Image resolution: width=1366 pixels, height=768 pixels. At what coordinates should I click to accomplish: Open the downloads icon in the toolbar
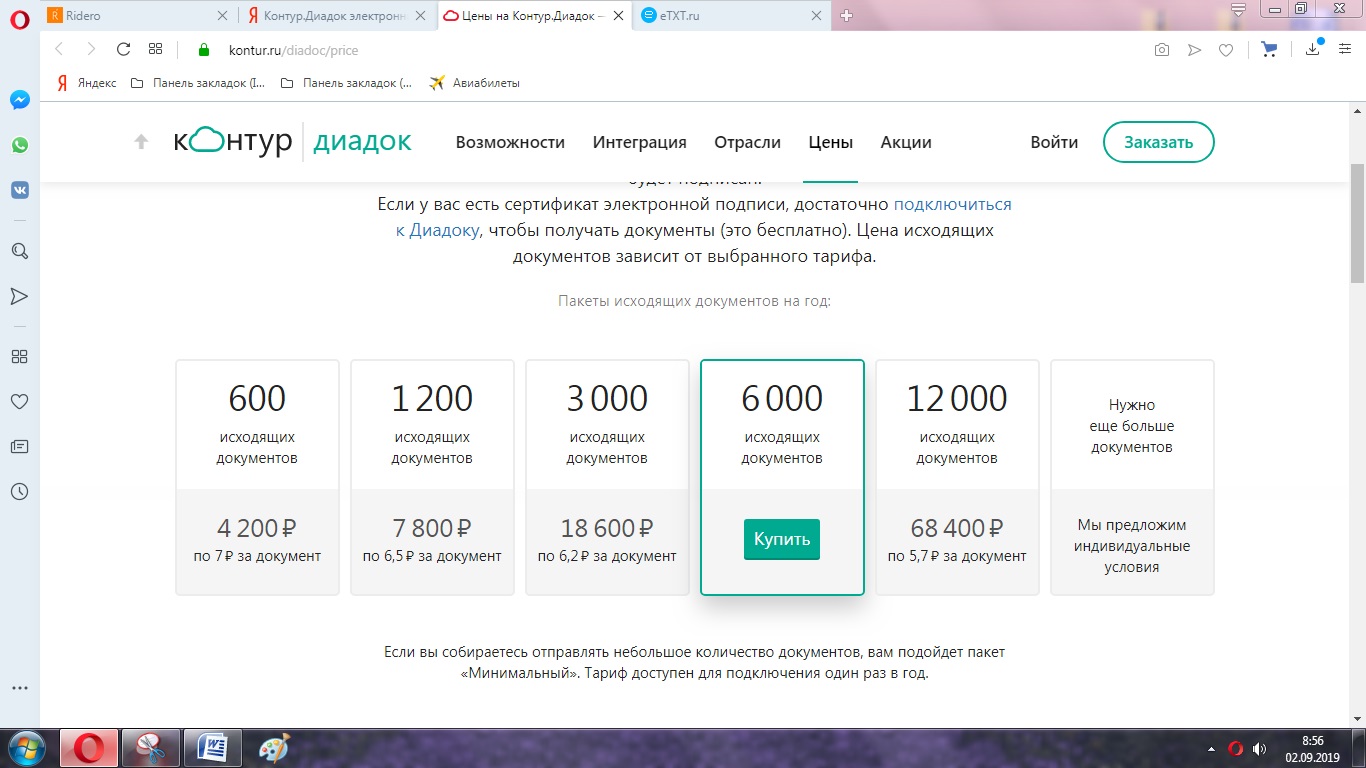[1313, 49]
